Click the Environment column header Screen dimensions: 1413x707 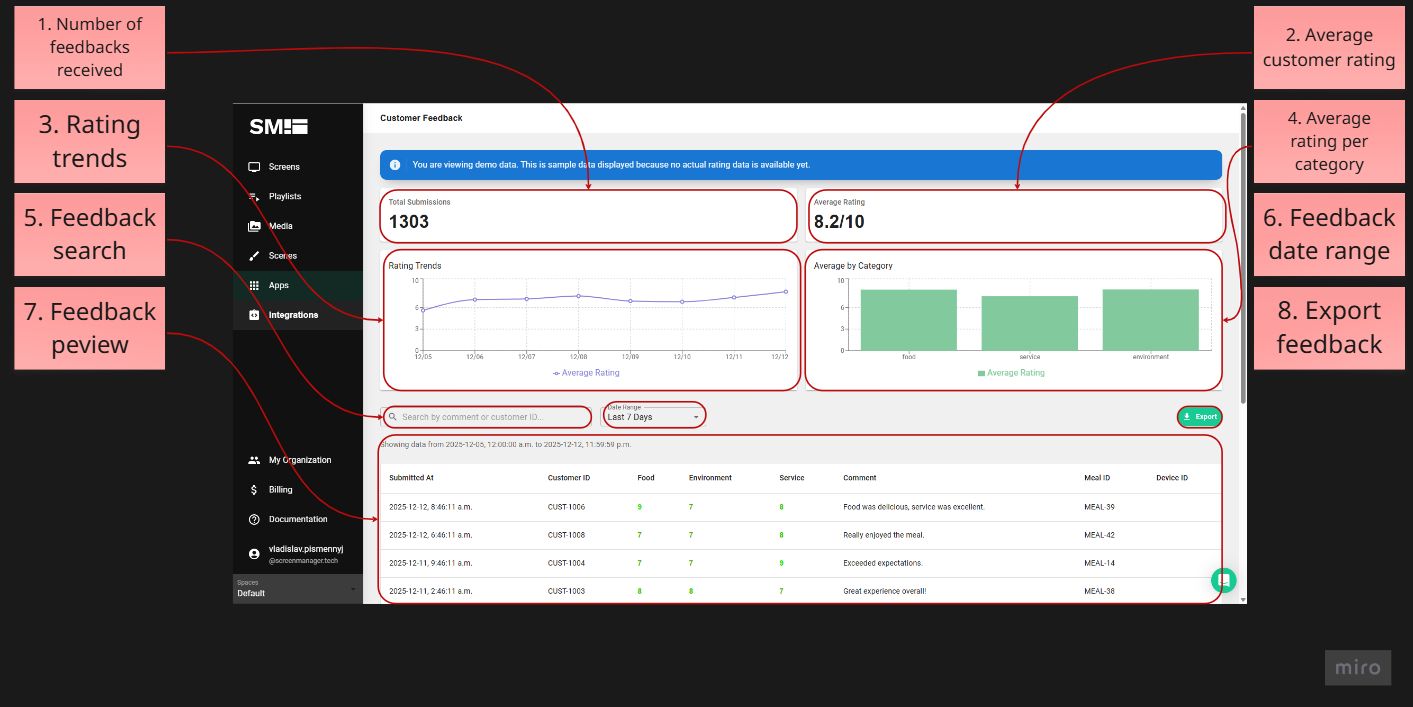[x=710, y=478]
